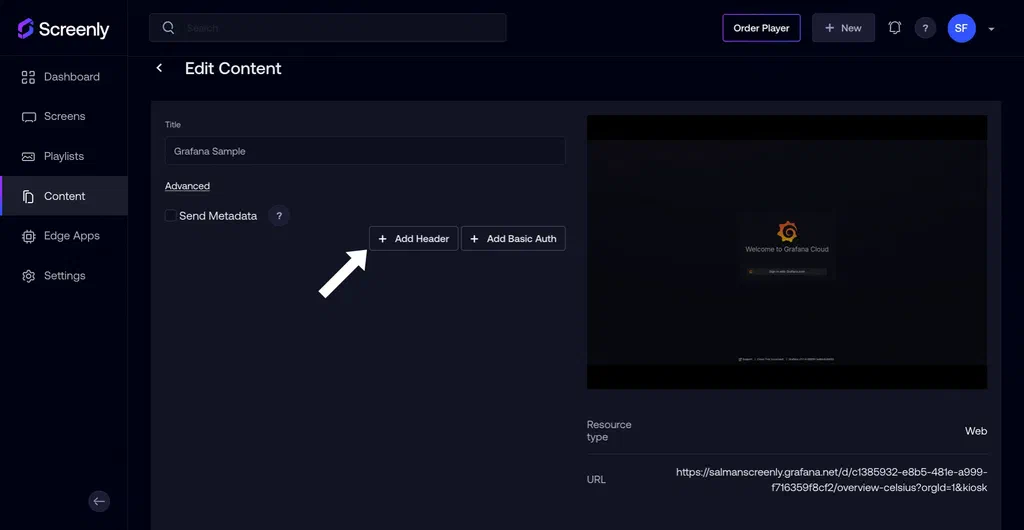Click the Content documents icon

click(x=28, y=196)
